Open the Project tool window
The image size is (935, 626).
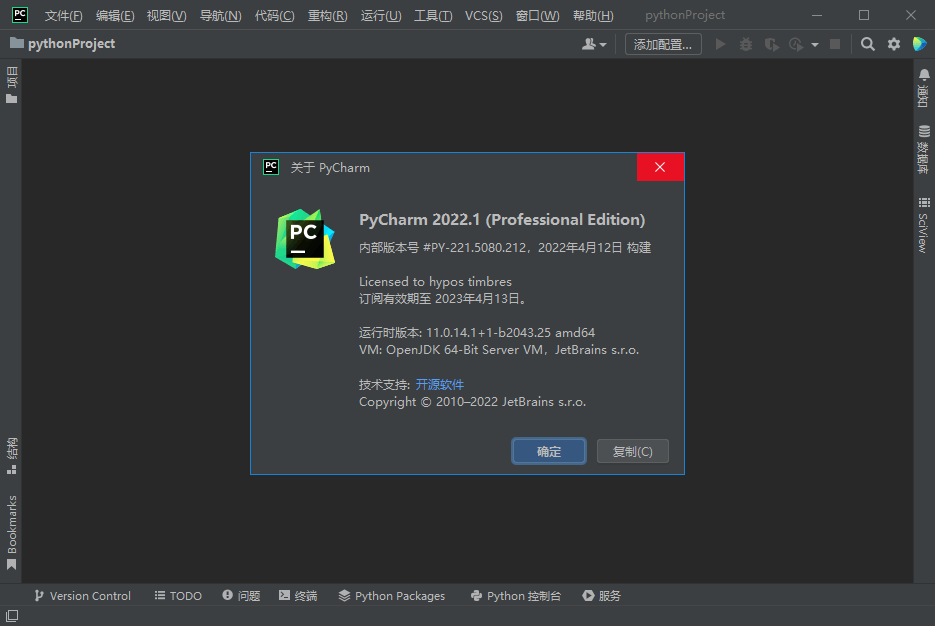(x=11, y=86)
